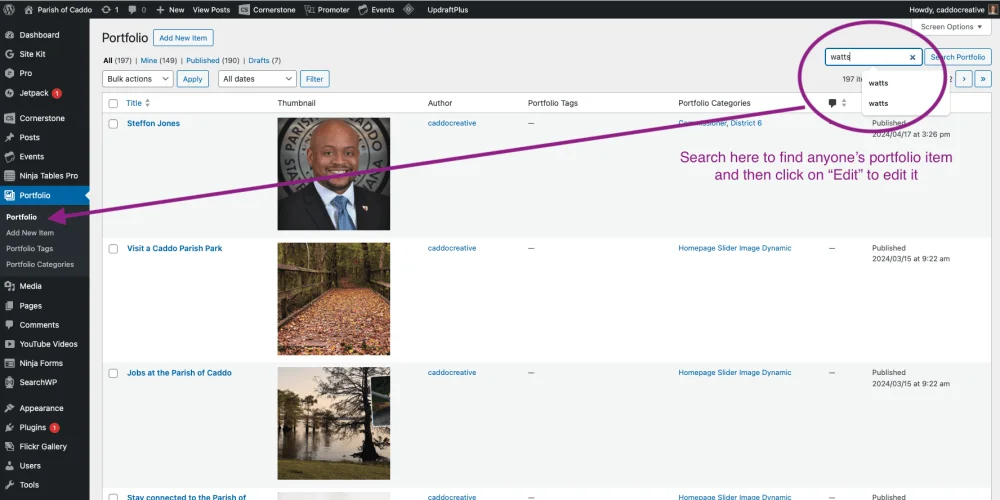
Task: Expand the Screen Options panel
Action: [x=950, y=27]
